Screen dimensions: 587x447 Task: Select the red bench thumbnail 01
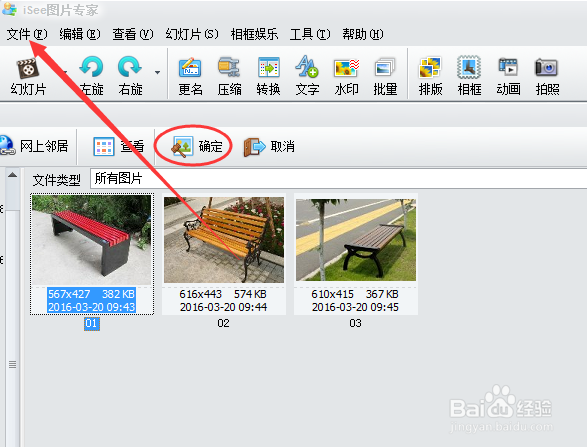point(92,240)
